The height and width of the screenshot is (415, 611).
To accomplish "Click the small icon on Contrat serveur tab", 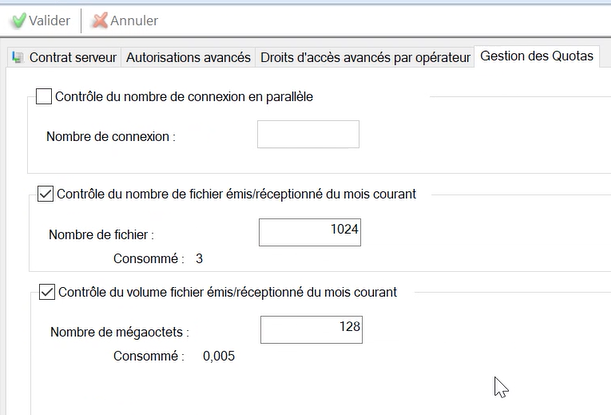I will [17, 58].
